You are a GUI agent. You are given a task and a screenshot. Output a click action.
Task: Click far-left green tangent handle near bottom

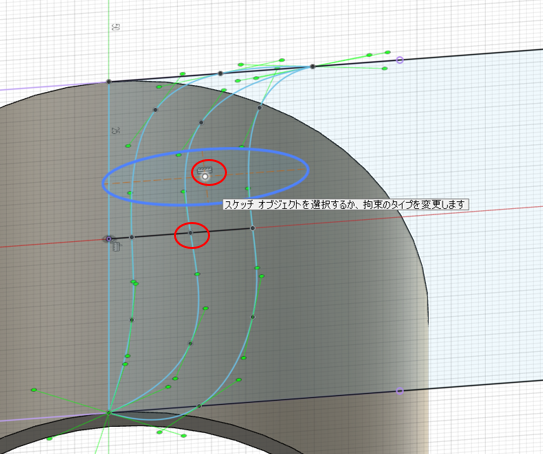(x=34, y=390)
